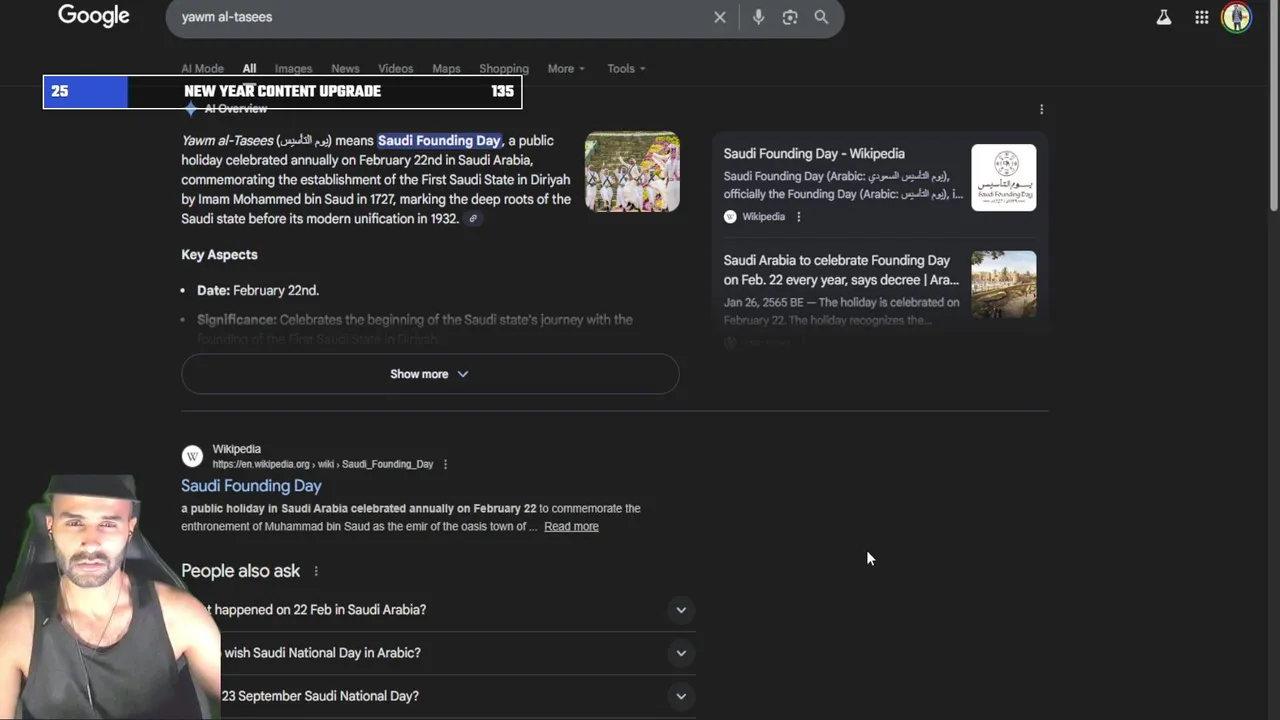Image resolution: width=1280 pixels, height=720 pixels.
Task: Click the search text field
Action: pyautogui.click(x=440, y=17)
